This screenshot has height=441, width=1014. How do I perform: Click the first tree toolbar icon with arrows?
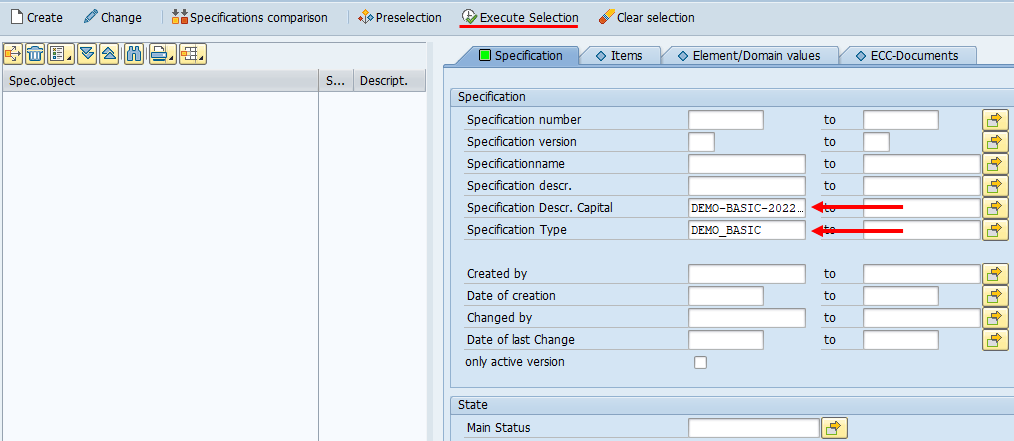tap(13, 54)
